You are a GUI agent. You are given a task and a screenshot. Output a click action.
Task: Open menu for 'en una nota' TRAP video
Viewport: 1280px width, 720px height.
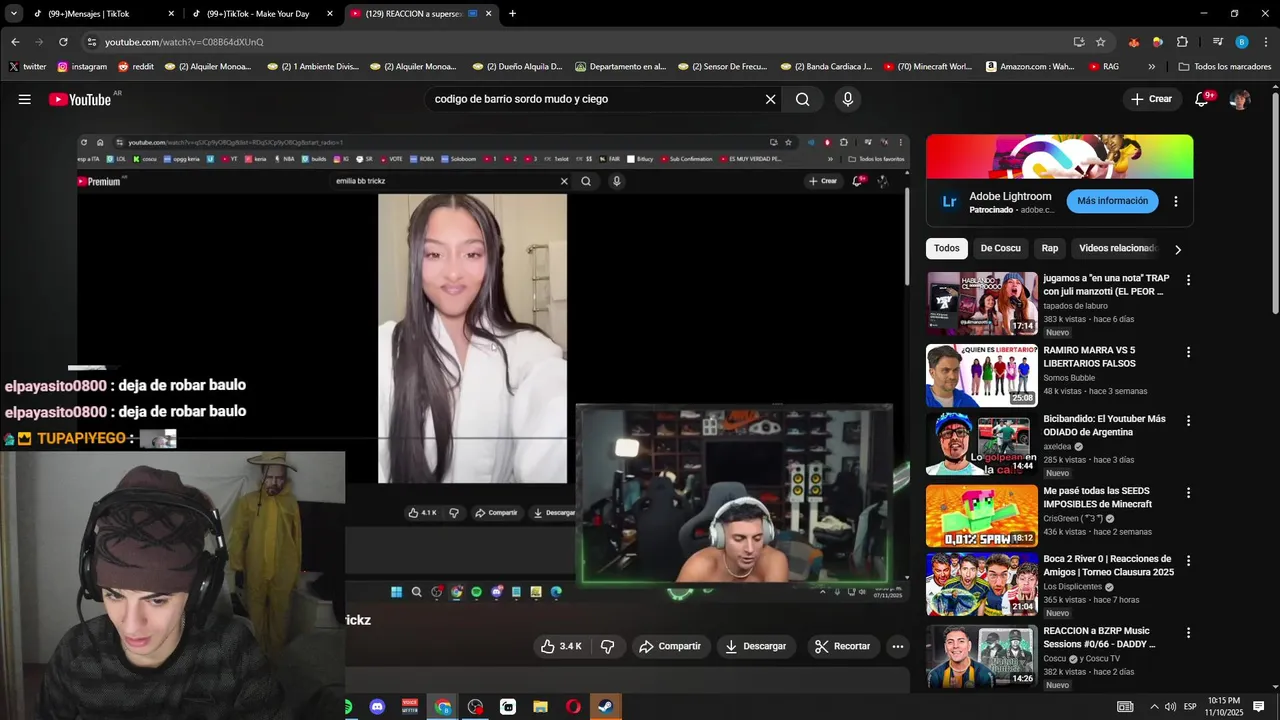(1188, 280)
